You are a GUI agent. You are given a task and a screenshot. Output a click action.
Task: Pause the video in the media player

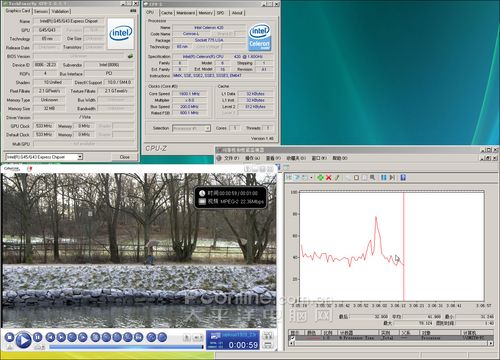[x=37, y=337]
